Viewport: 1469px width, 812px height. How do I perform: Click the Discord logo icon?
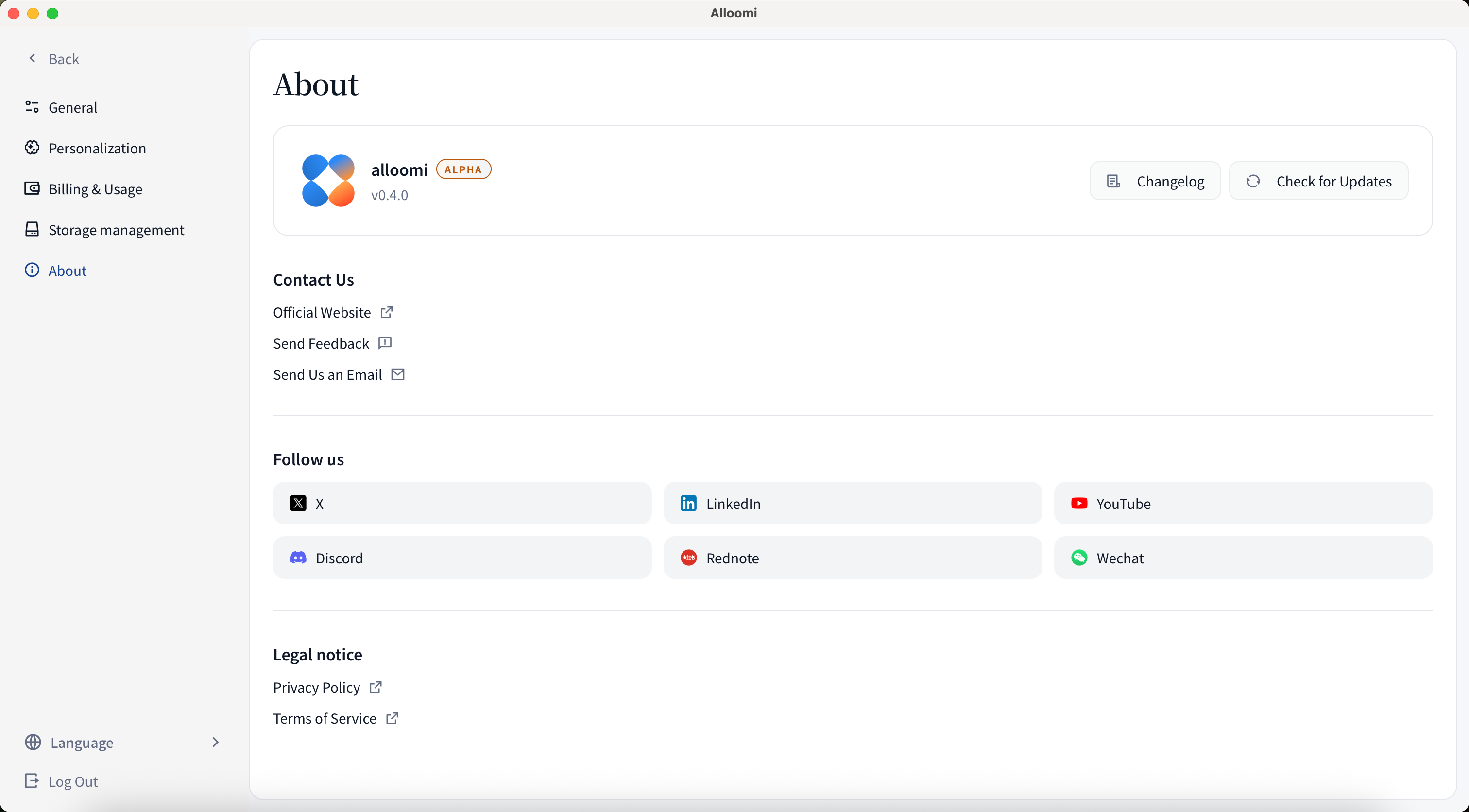[x=298, y=557]
